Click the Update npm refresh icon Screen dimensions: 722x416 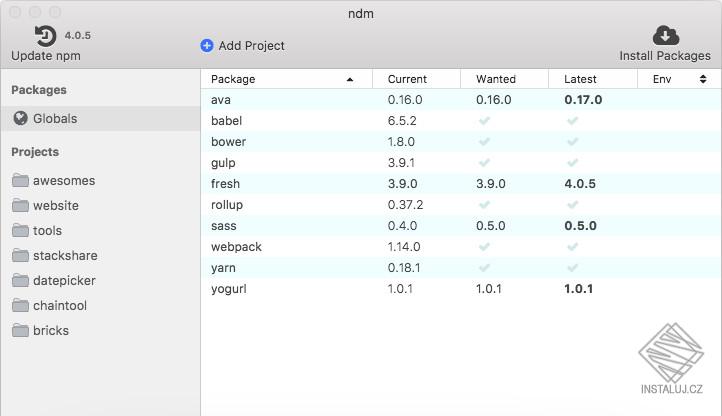(45, 36)
